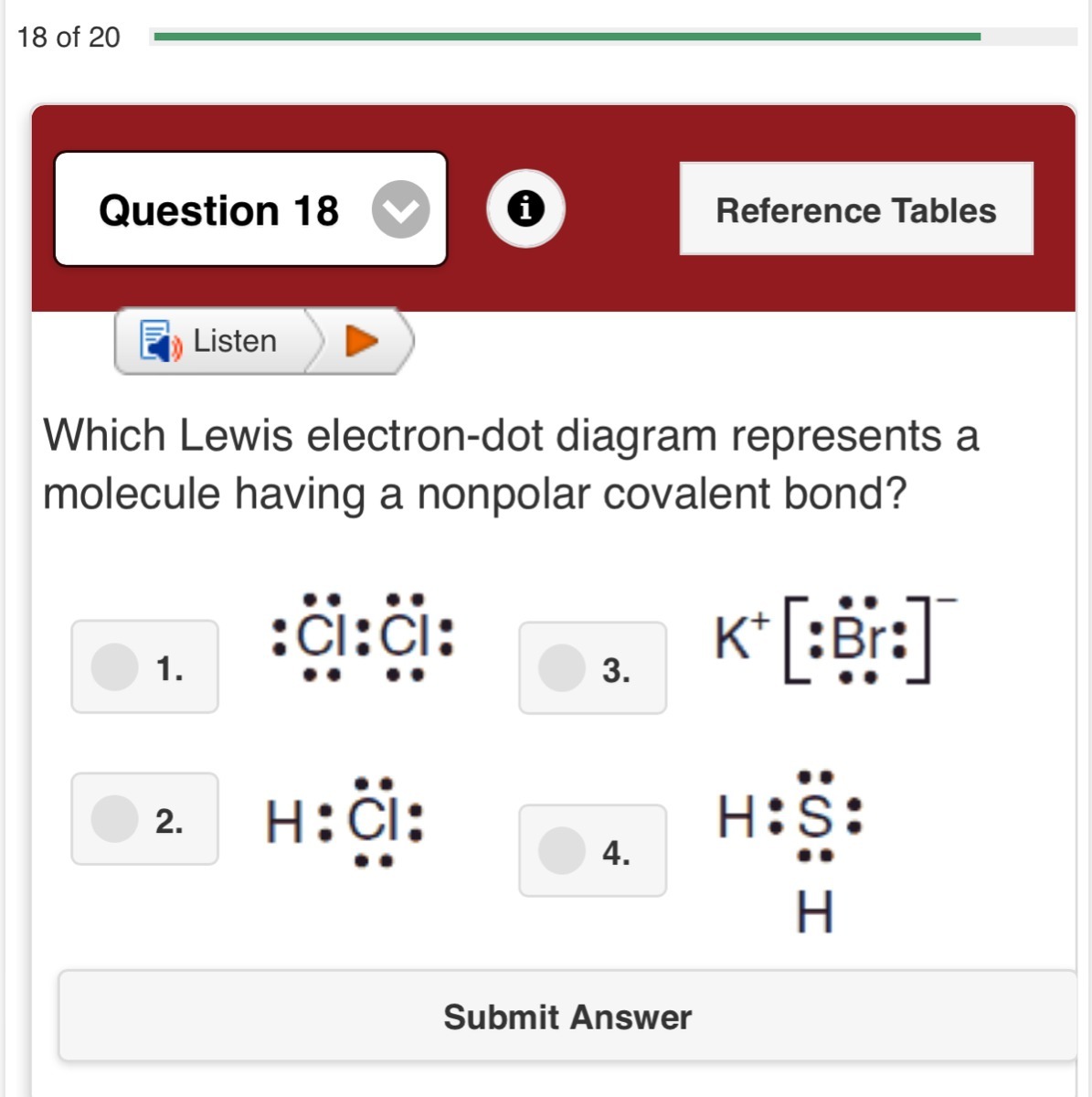Click the info icon beside Question 18
This screenshot has height=1097, width=1092.
click(525, 209)
